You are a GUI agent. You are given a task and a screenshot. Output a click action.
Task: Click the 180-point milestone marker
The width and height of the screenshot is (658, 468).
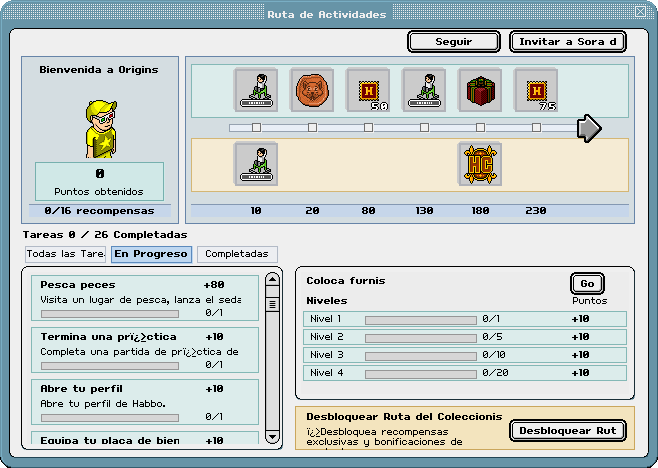coord(480,127)
